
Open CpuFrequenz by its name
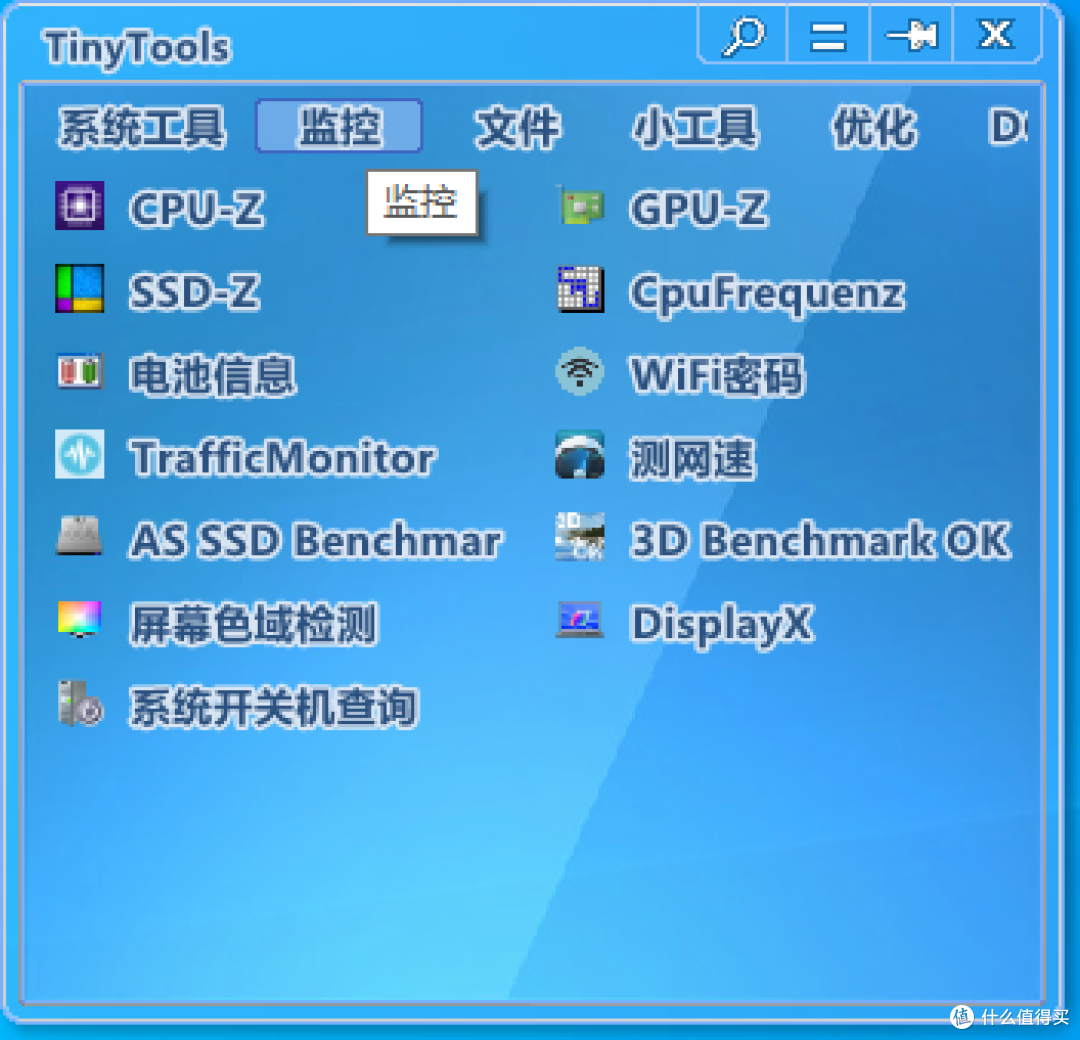767,294
